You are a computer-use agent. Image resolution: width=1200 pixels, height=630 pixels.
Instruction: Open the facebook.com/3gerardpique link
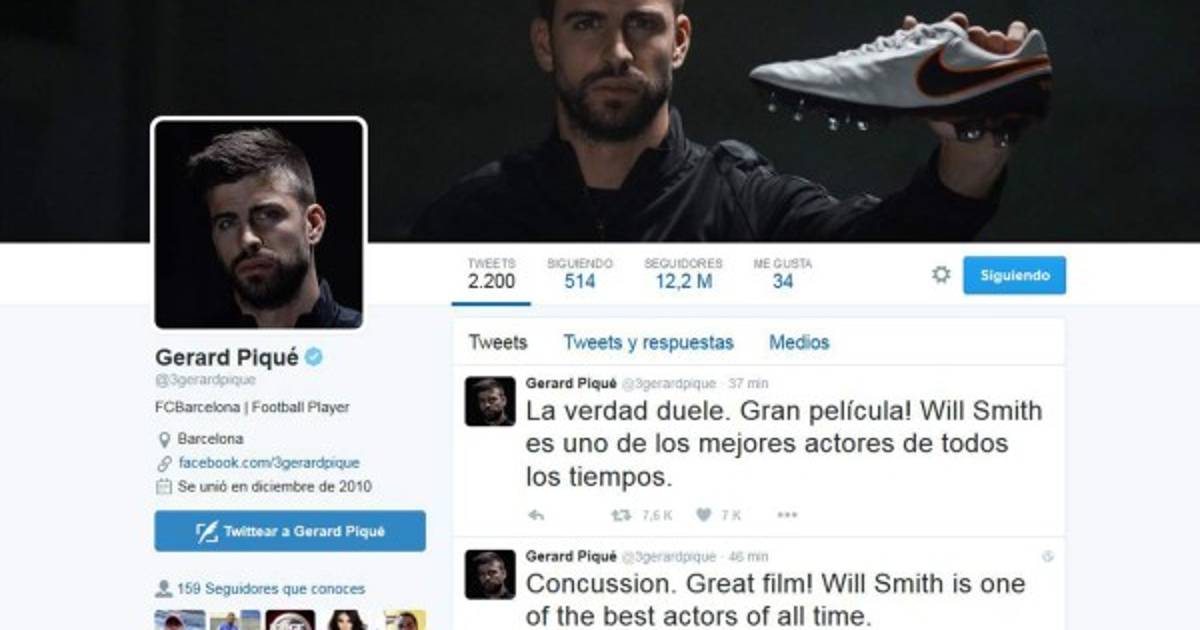coord(268,463)
